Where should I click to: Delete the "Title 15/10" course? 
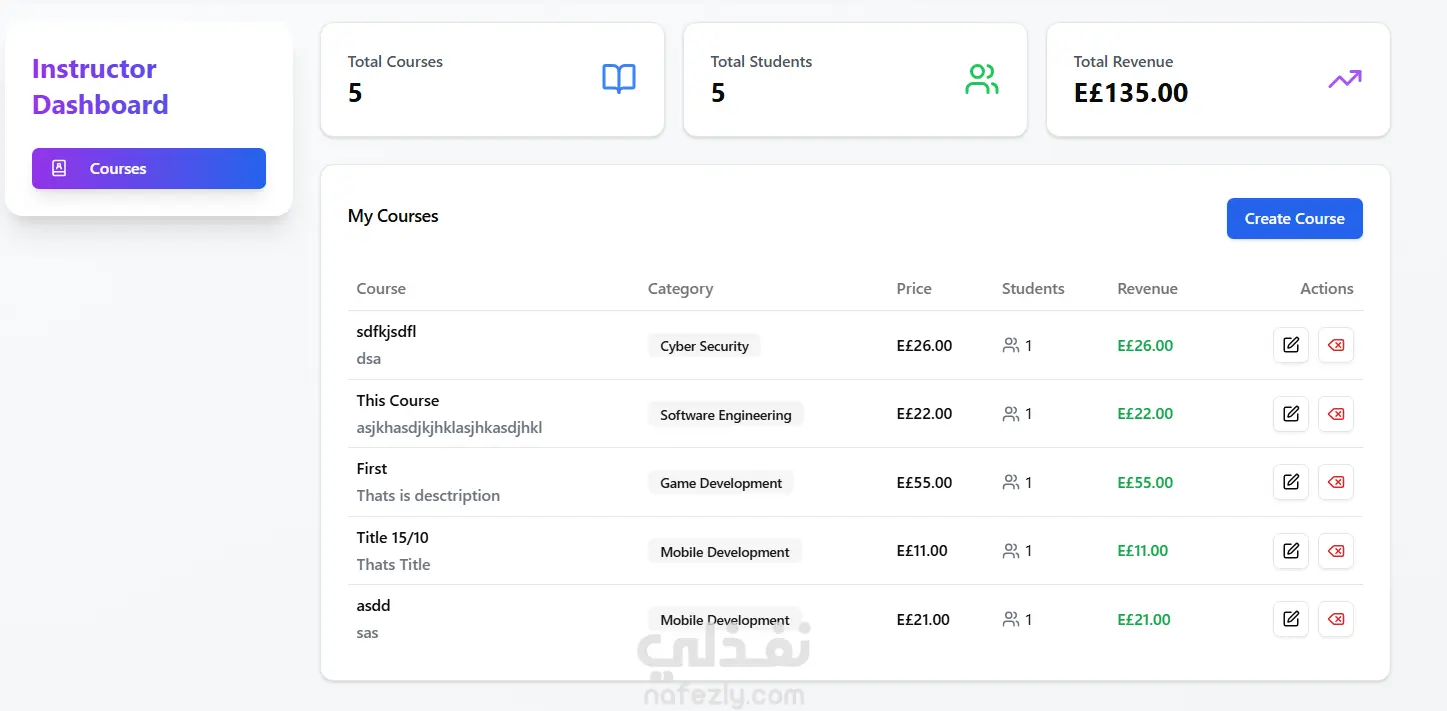click(x=1335, y=551)
